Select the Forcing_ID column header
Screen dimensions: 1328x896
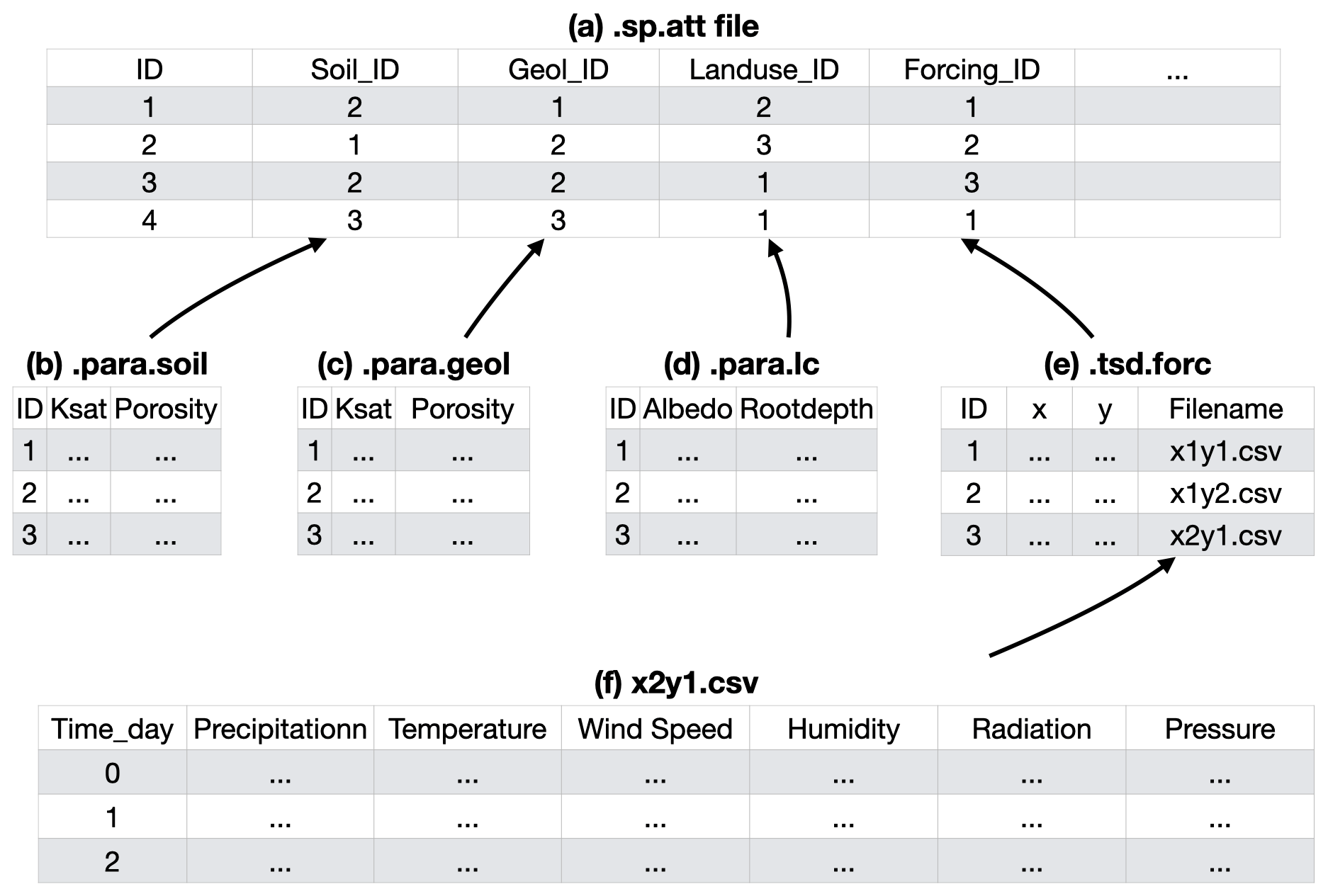pyautogui.click(x=972, y=69)
